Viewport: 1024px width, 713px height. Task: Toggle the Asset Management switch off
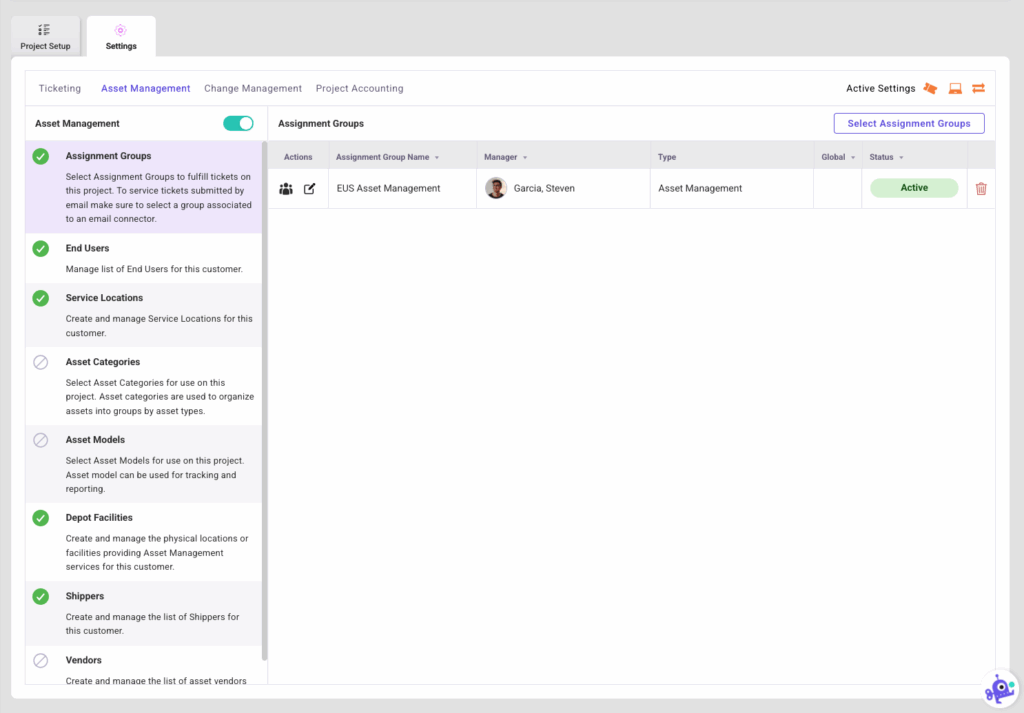(x=238, y=124)
